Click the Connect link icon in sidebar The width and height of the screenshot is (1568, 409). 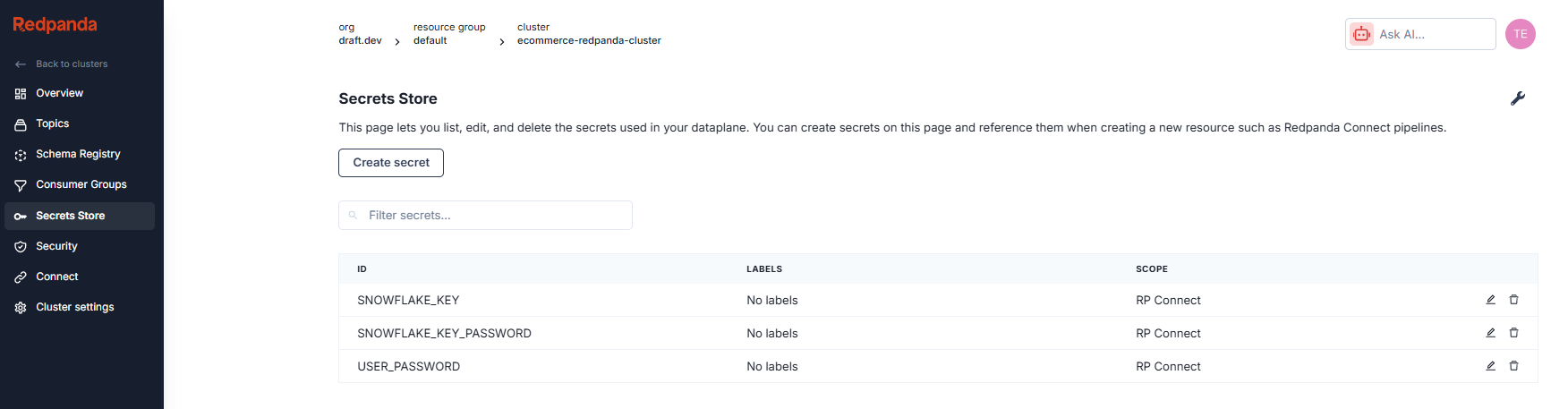[x=21, y=277]
